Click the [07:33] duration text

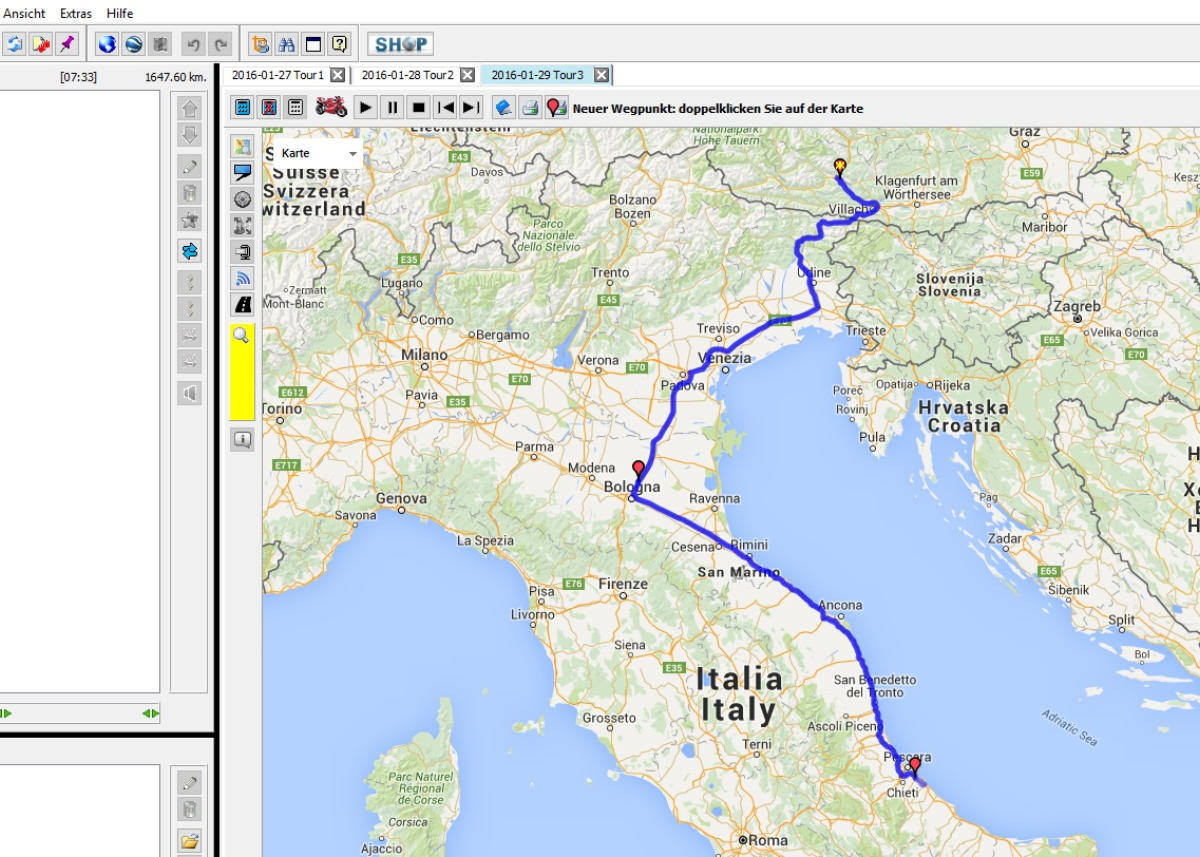(78, 76)
